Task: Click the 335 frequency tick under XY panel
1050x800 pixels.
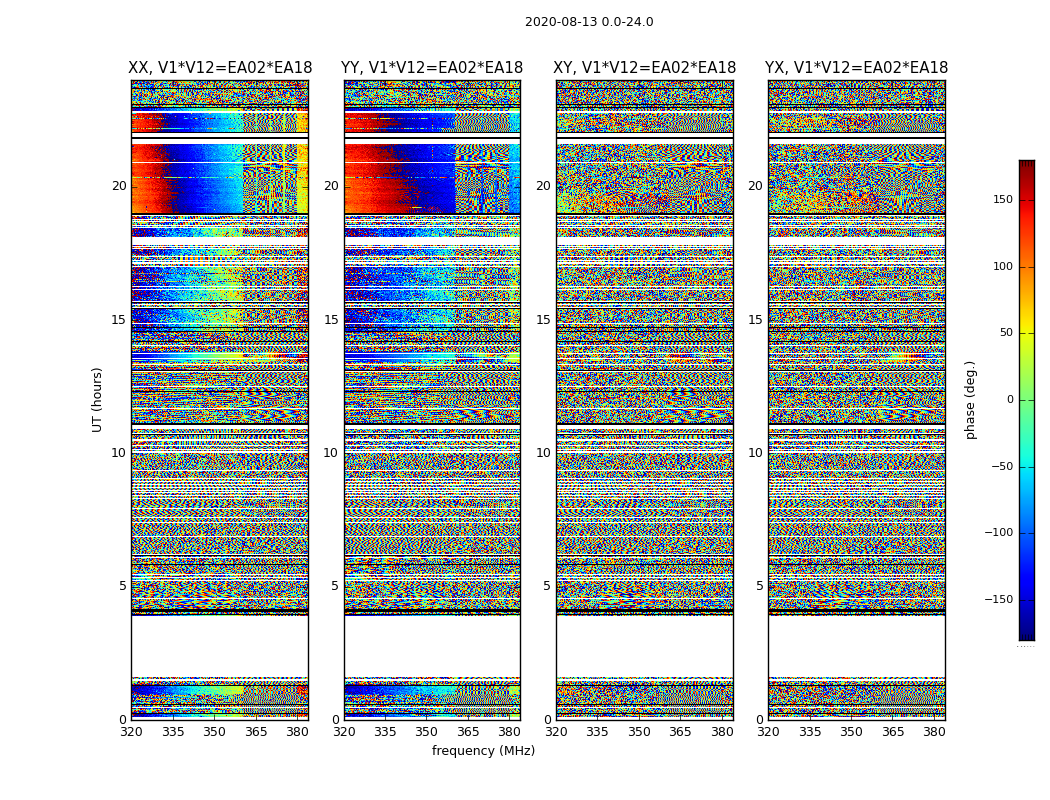Action: [597, 732]
